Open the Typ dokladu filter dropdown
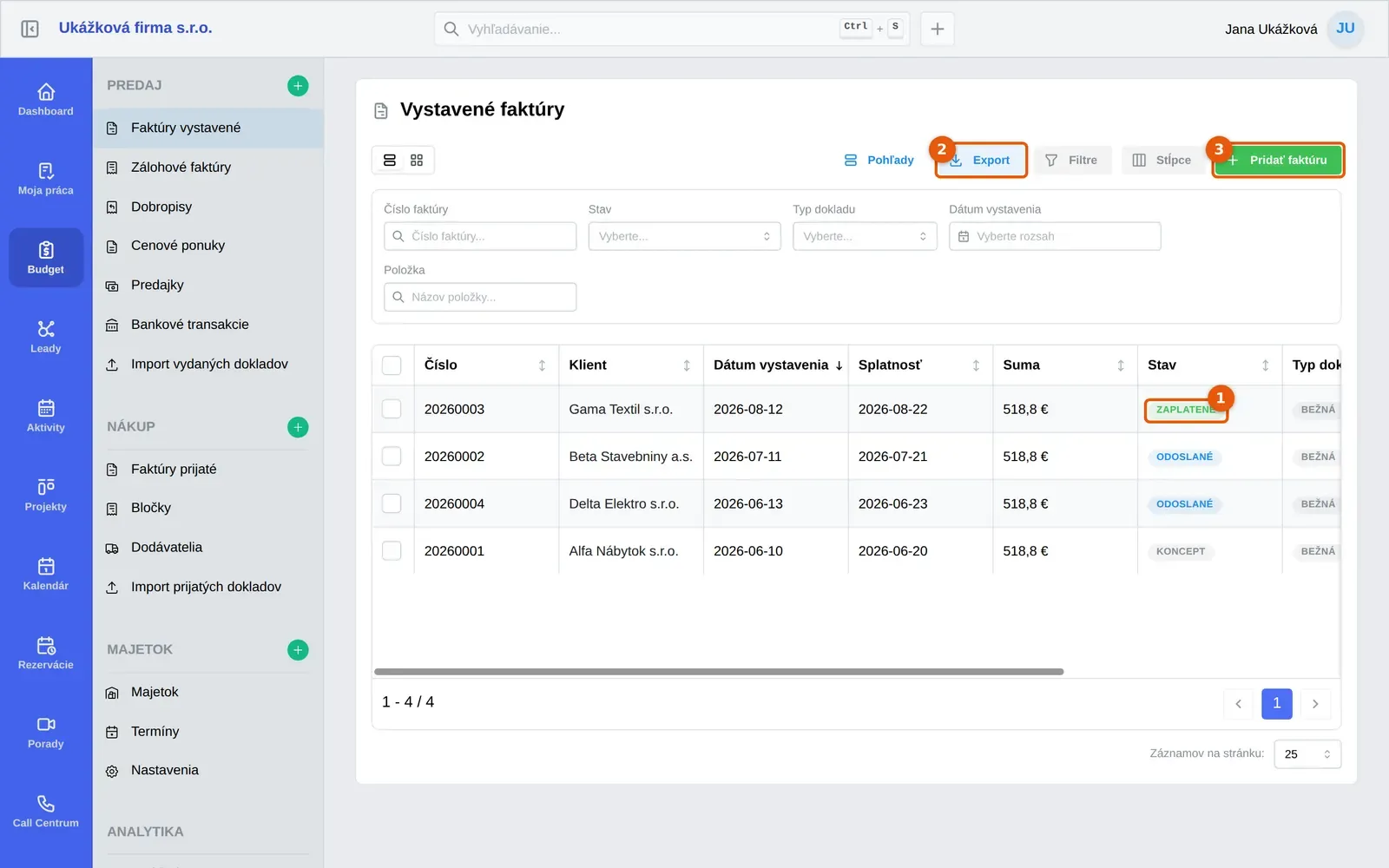The width and height of the screenshot is (1389, 868). click(x=865, y=236)
